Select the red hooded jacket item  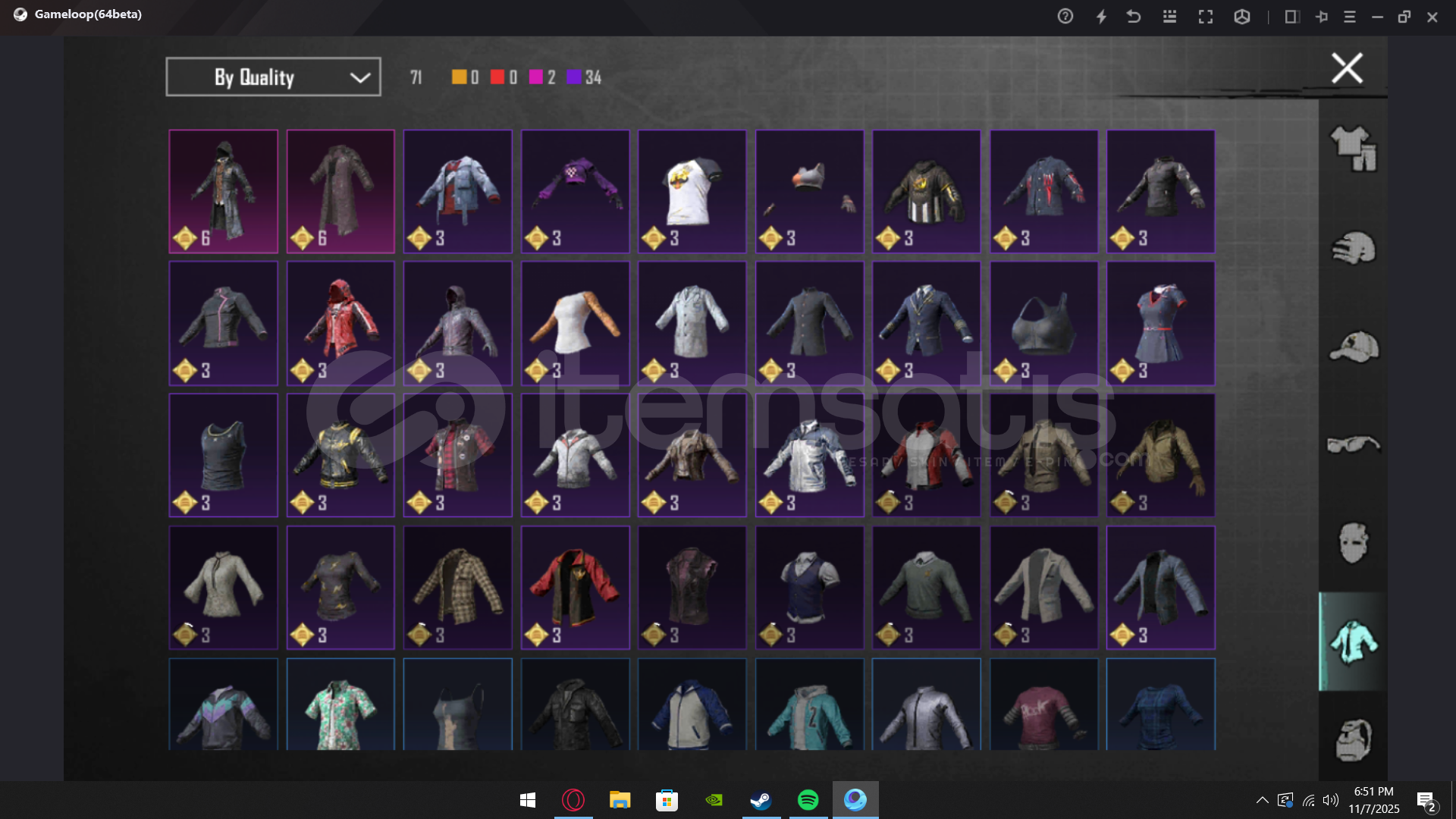(340, 323)
